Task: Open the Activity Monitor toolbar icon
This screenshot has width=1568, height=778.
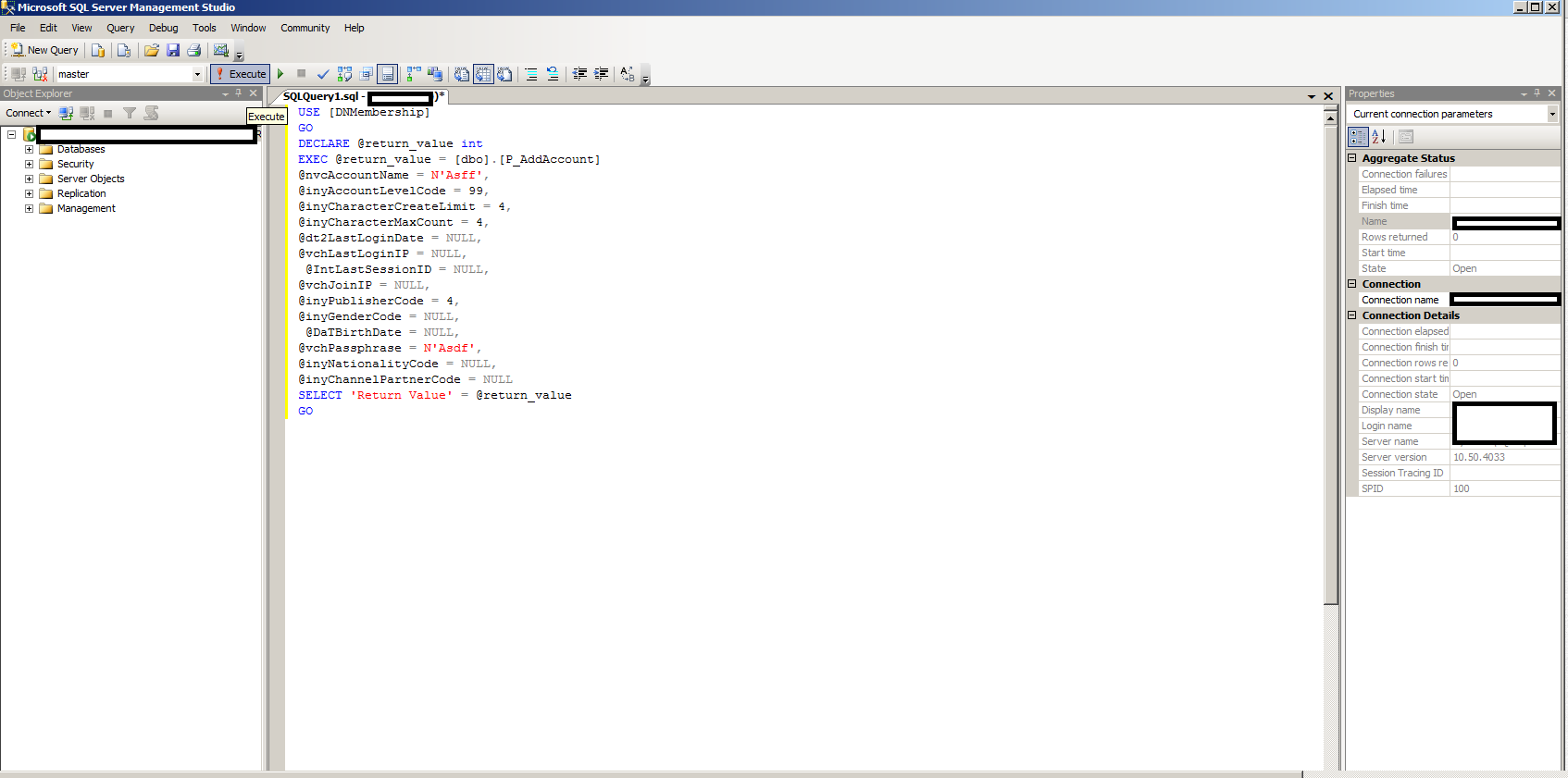Action: point(221,50)
